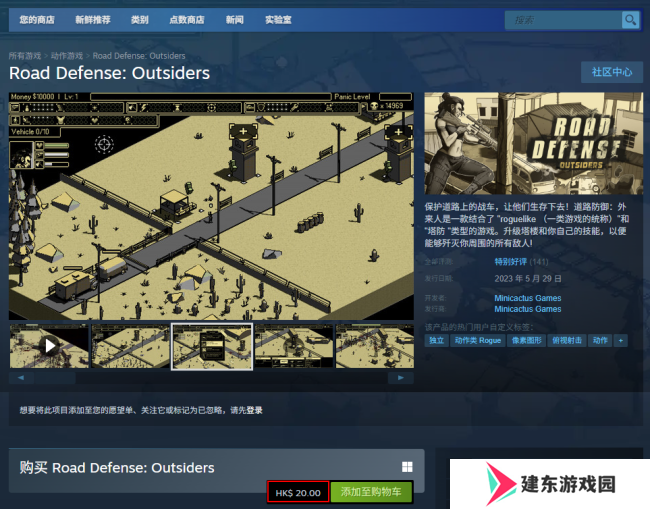Select the second screenshot thumbnail
Screen dimensions: 650x509
[131, 346]
